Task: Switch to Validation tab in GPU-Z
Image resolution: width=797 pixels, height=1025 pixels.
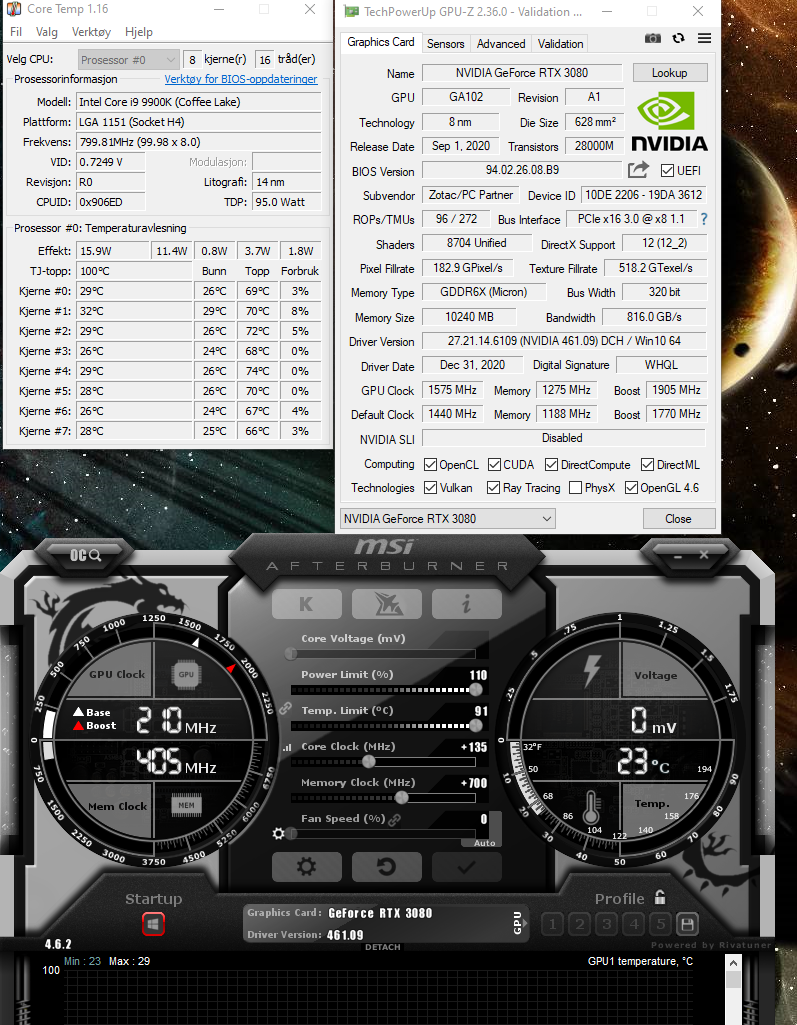Action: (560, 44)
